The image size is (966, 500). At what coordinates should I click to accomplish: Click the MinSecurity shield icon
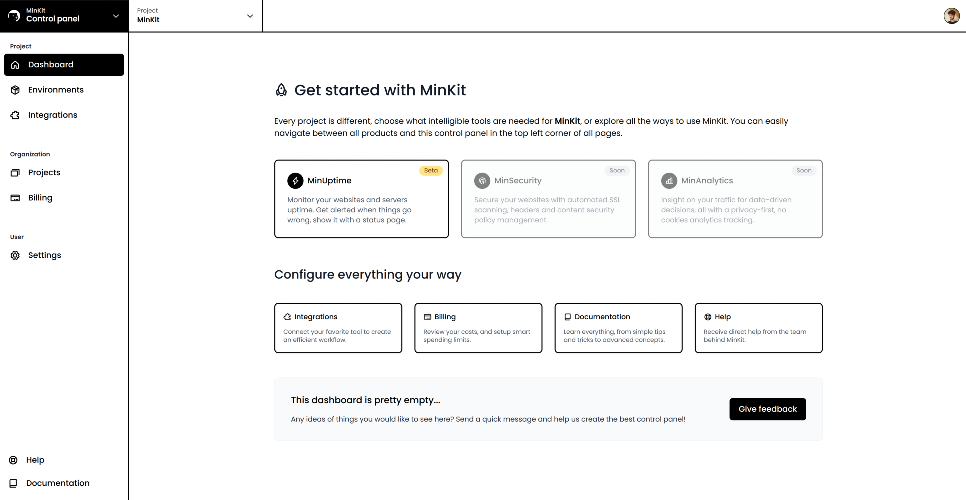(482, 181)
